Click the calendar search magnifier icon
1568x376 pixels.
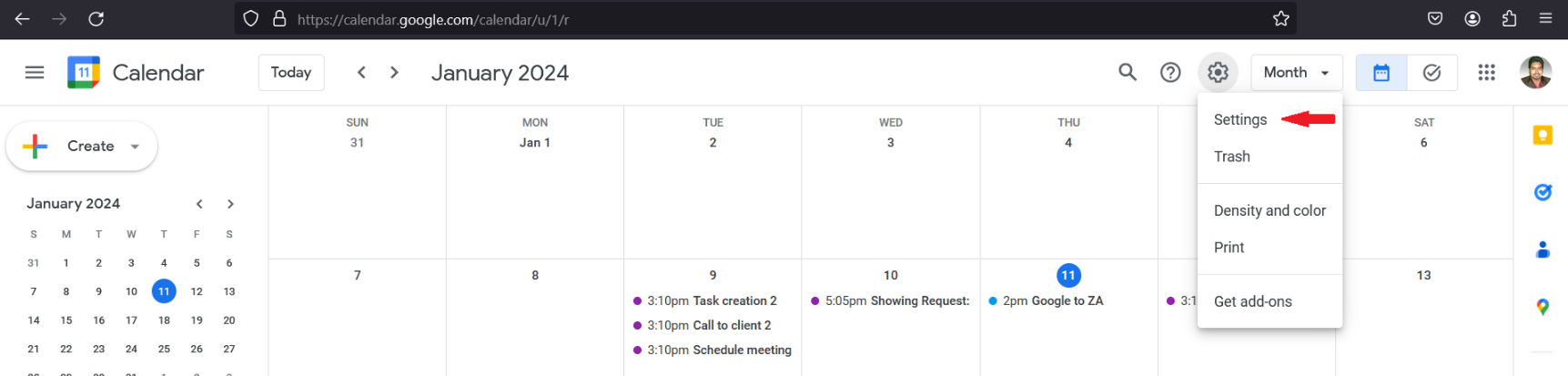[1128, 73]
